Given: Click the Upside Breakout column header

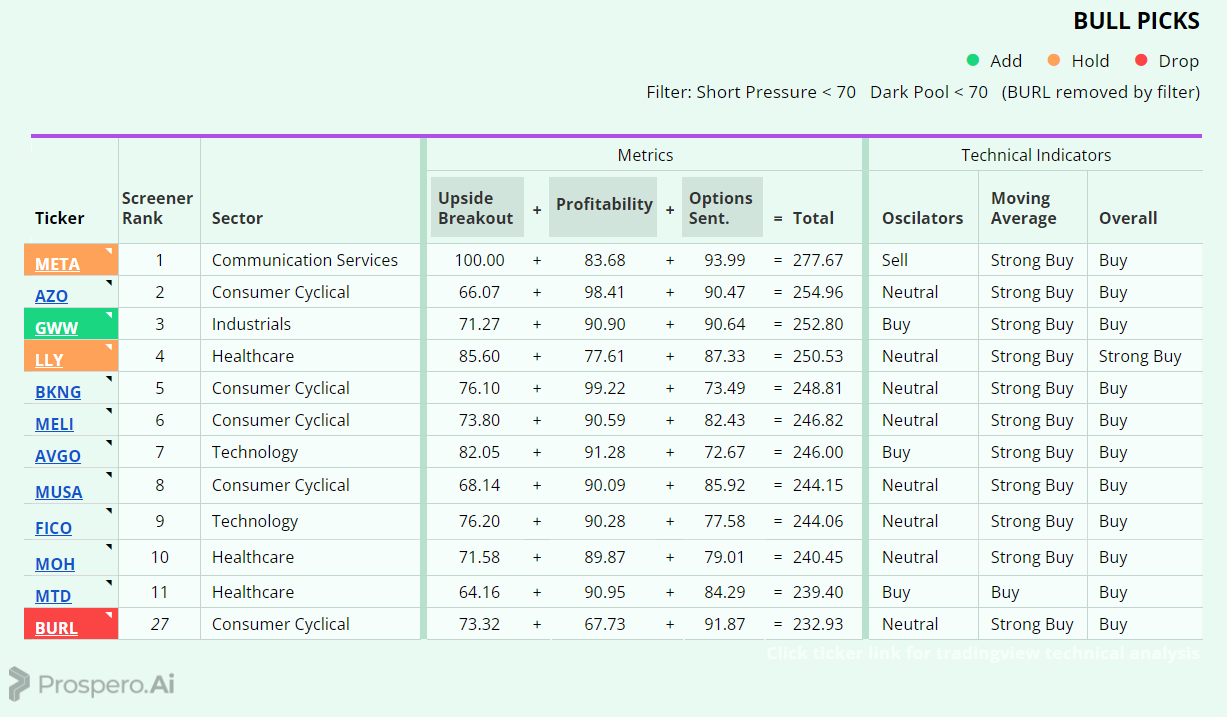Looking at the screenshot, I should coord(477,208).
